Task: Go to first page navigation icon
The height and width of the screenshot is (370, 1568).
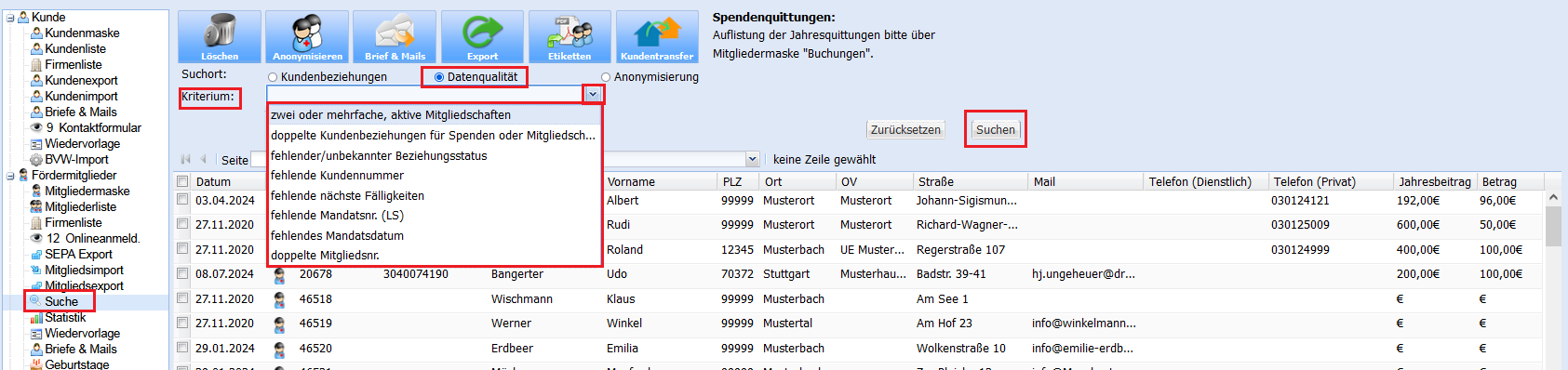Action: (185, 159)
